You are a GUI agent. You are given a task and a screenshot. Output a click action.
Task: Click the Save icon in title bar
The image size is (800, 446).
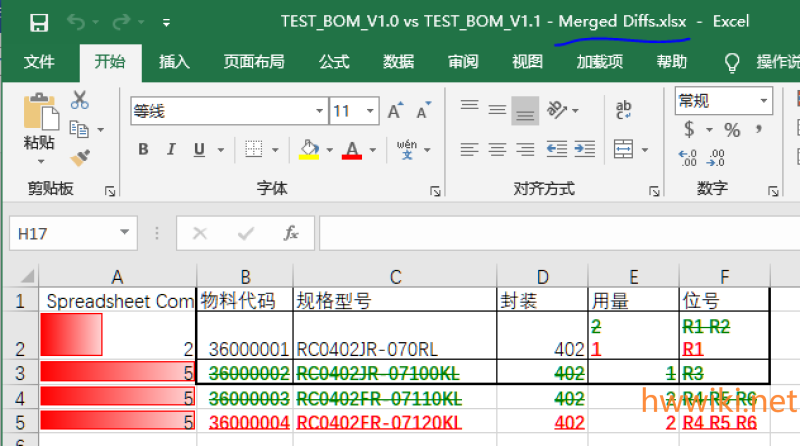click(39, 23)
